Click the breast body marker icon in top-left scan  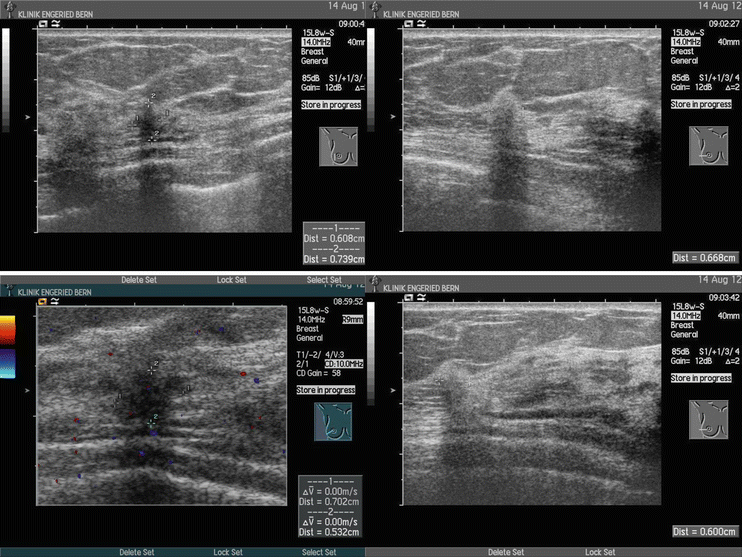339,145
